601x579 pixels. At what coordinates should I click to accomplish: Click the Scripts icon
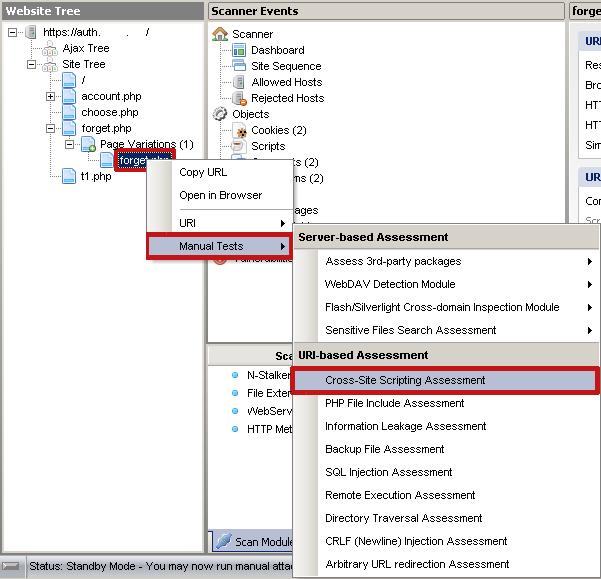(x=238, y=146)
